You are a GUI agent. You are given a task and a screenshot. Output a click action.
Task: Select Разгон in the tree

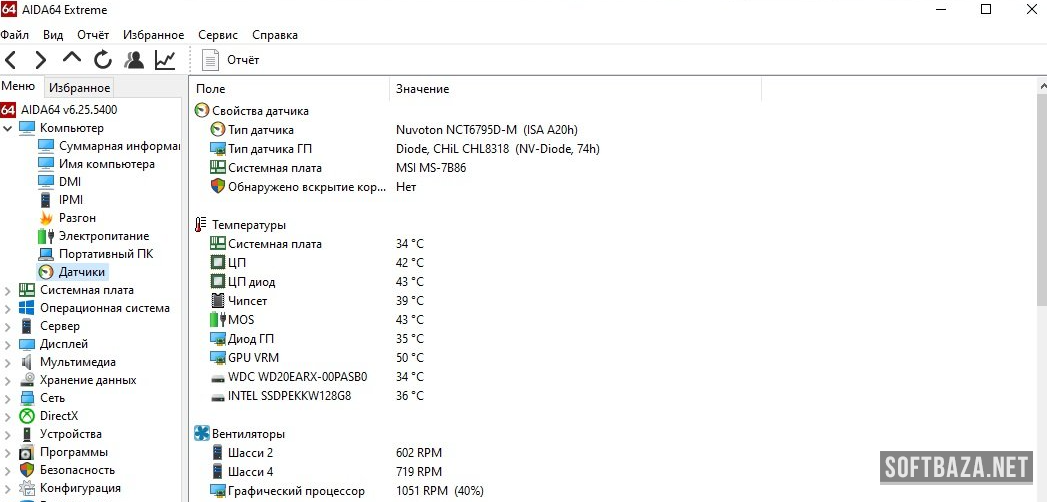click(77, 218)
